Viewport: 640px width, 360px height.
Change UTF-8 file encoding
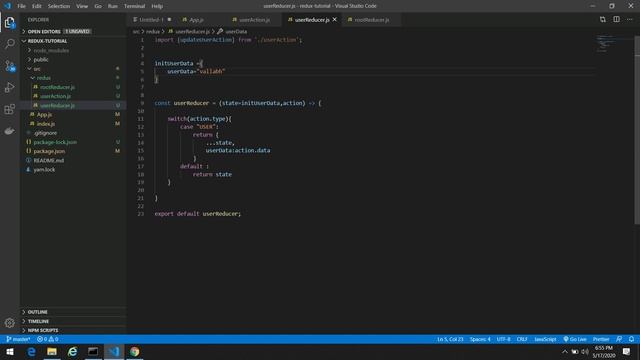coord(503,339)
